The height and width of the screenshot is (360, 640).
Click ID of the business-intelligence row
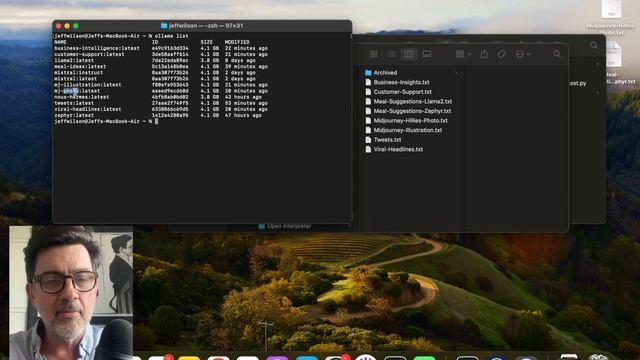(x=170, y=48)
